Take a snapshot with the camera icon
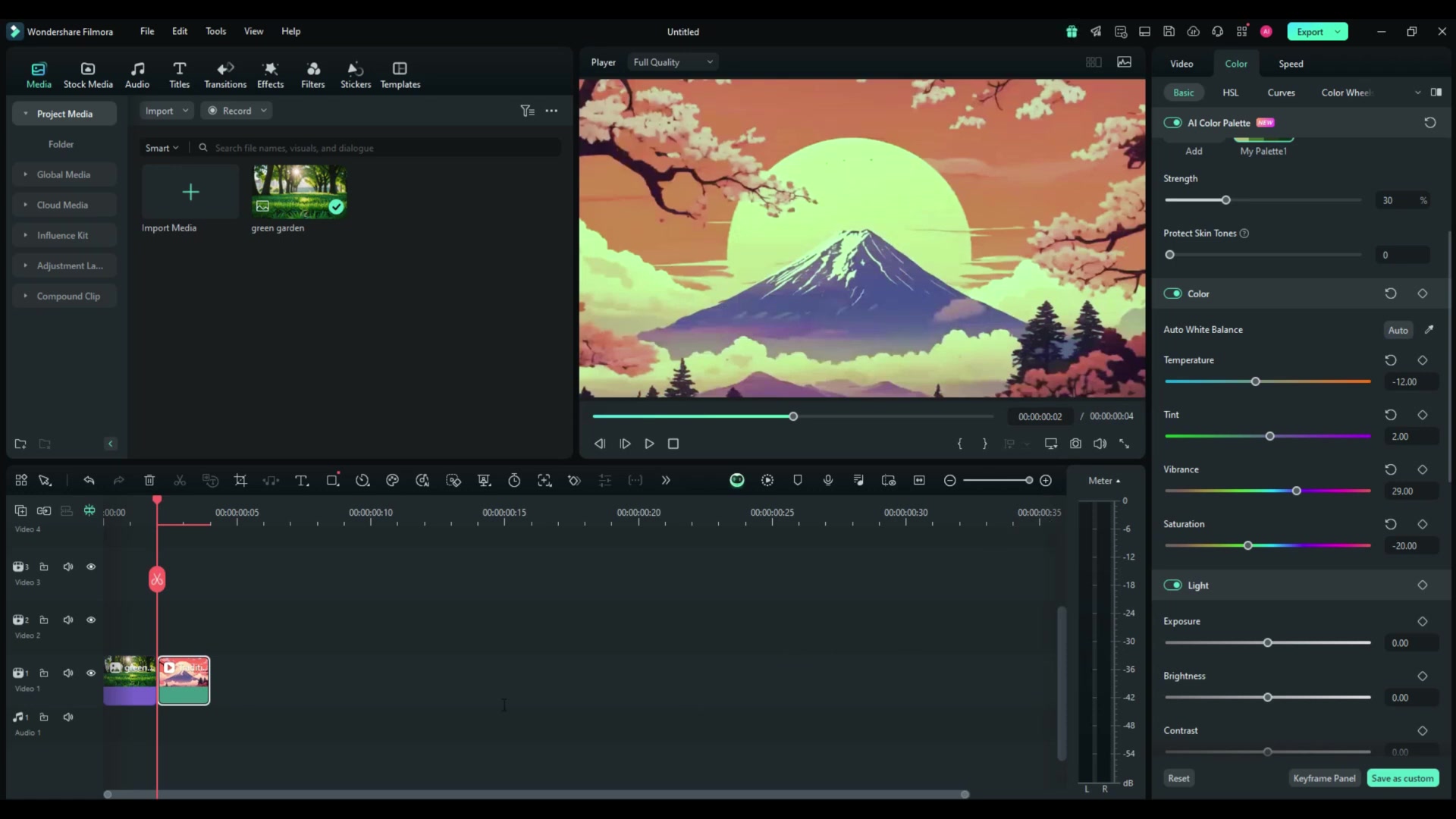This screenshot has width=1456, height=819. (x=1075, y=444)
